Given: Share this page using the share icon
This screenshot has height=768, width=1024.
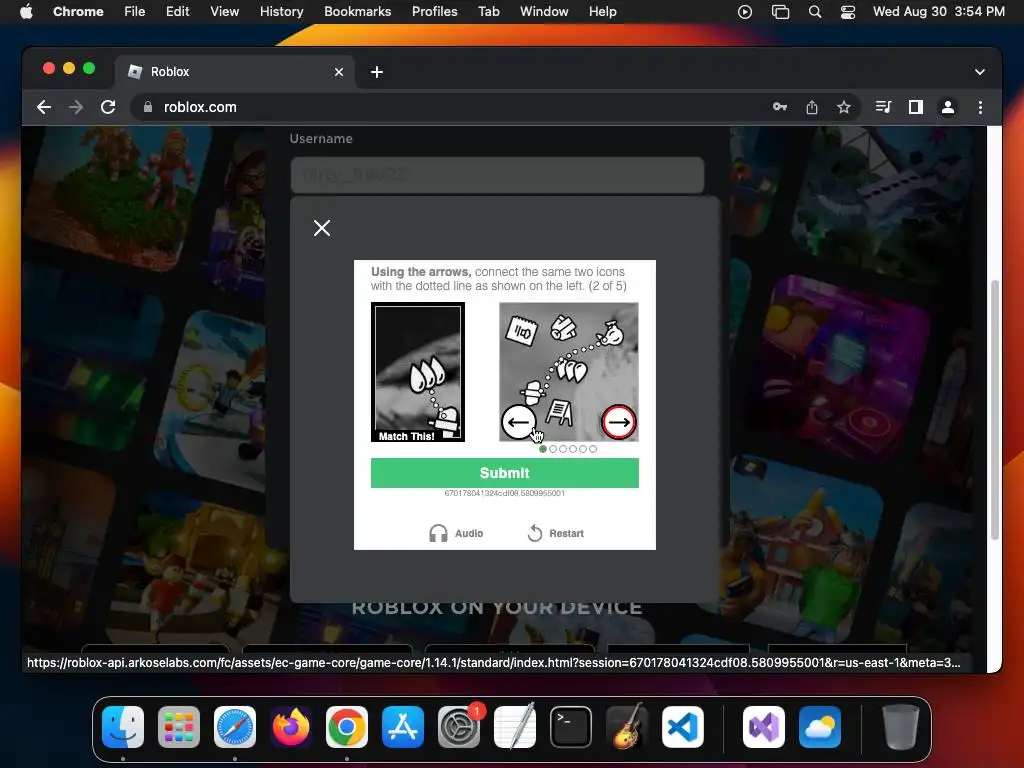Looking at the screenshot, I should coord(812,107).
